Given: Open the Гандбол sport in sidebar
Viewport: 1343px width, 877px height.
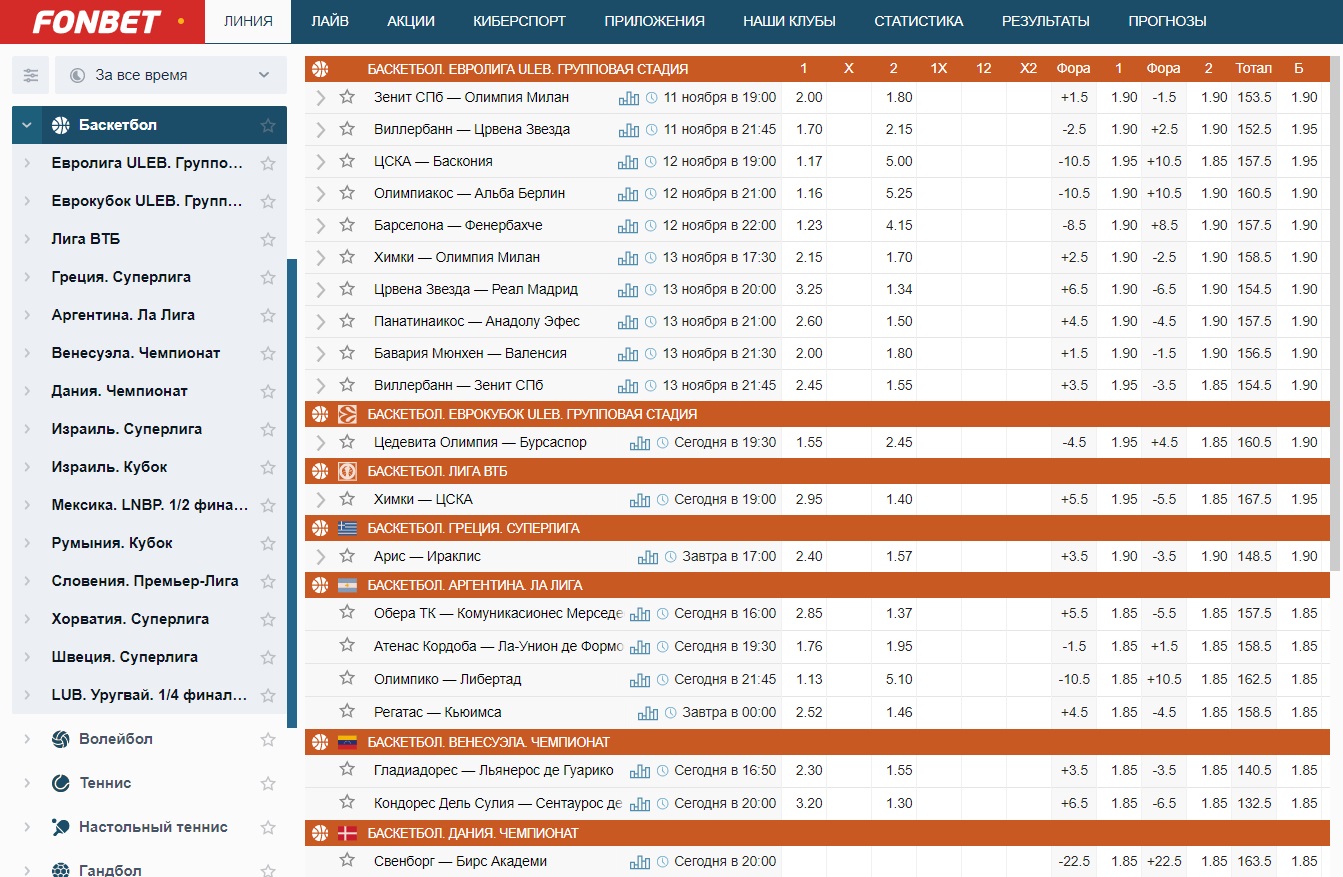Looking at the screenshot, I should pos(110,870).
